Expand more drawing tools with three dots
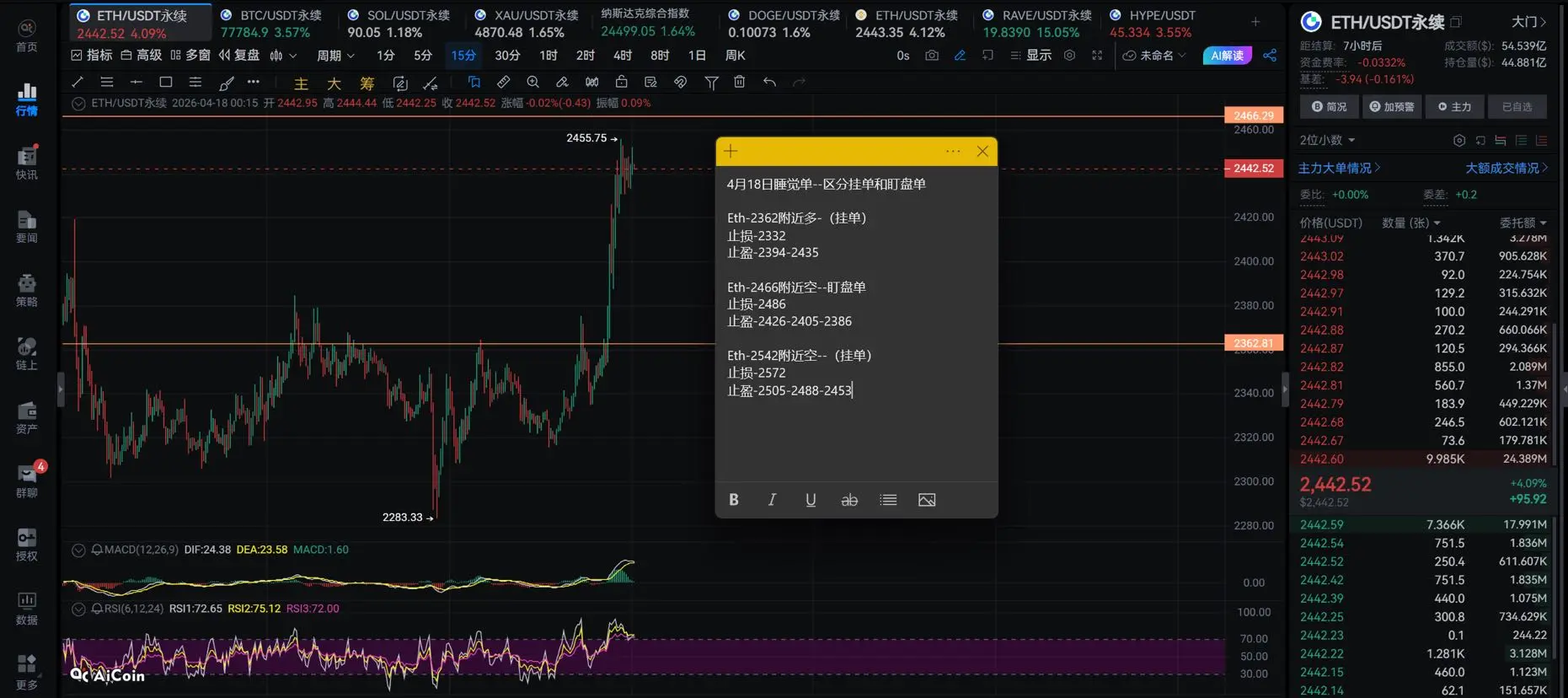 click(254, 82)
